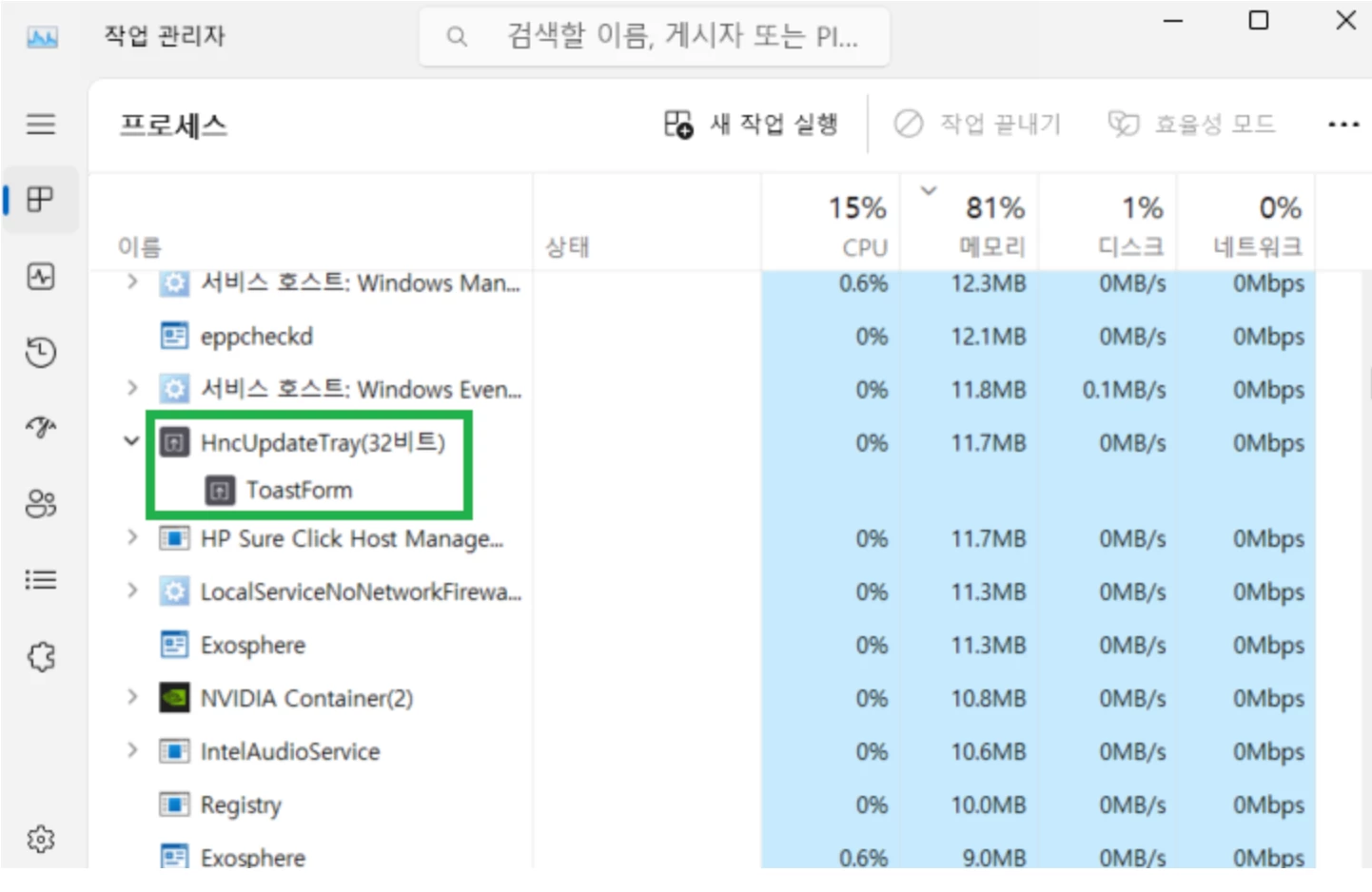Screen dimensions: 1372x892
Task: Click the Task Manager app icon
Action: [x=41, y=37]
